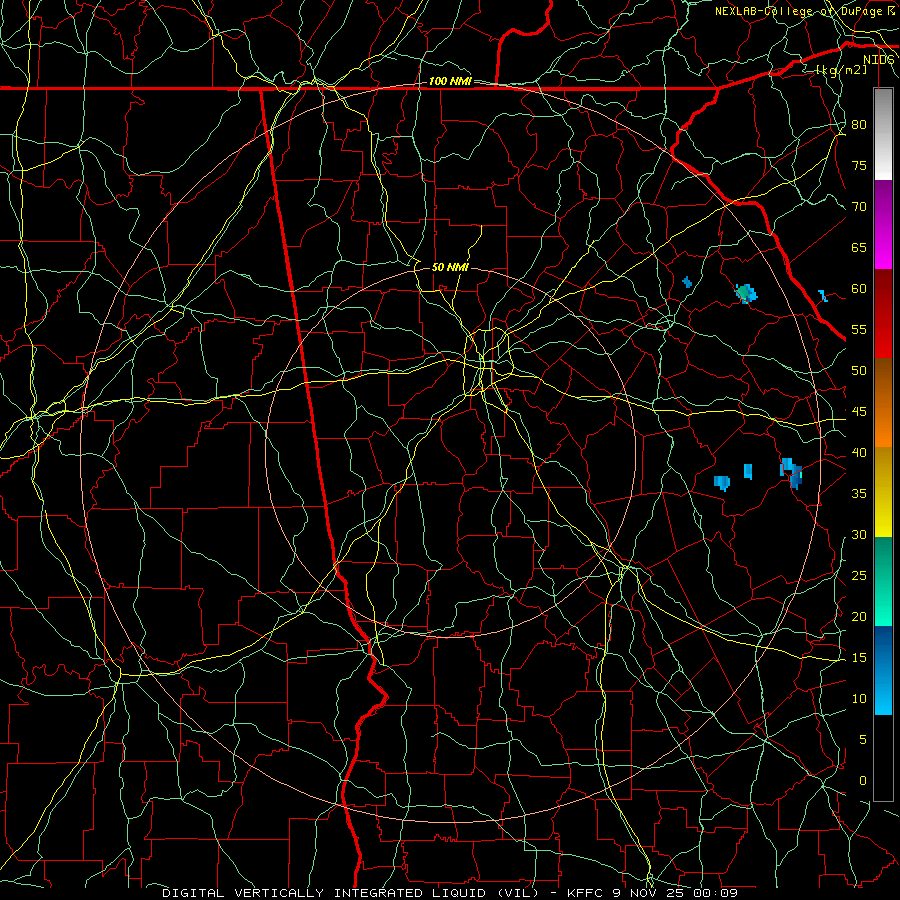Click the color scale value 40
This screenshot has width=900, height=900.
(859, 453)
